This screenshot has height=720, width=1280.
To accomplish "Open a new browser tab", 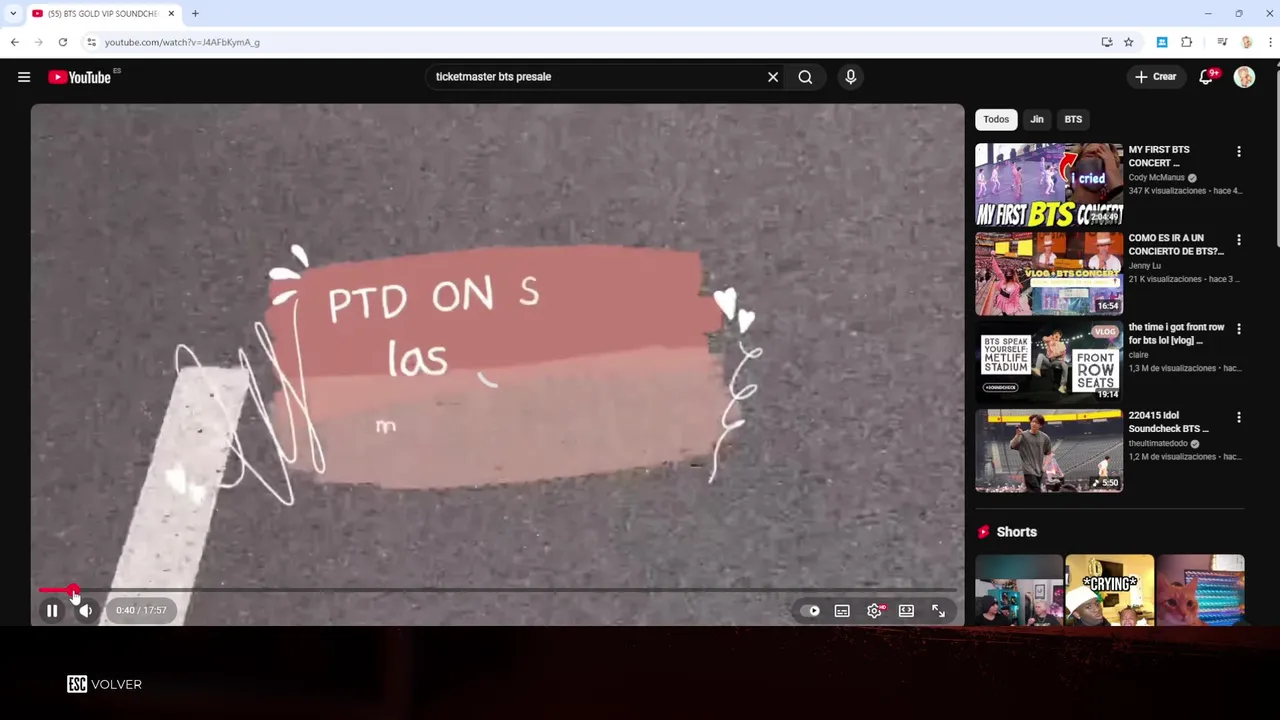I will [195, 13].
